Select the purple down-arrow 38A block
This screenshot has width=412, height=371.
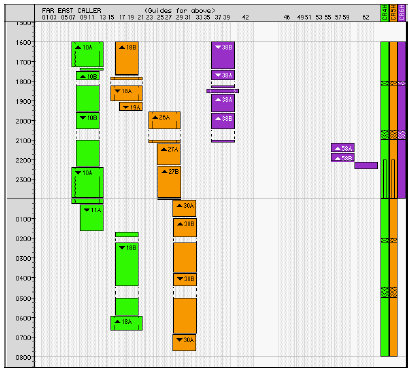point(223,75)
